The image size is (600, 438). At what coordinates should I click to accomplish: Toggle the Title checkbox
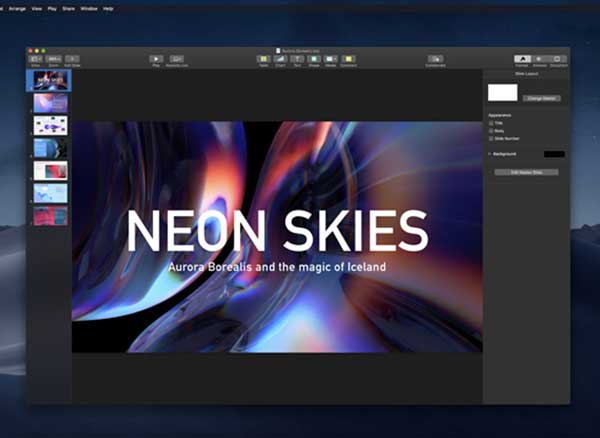[491, 123]
